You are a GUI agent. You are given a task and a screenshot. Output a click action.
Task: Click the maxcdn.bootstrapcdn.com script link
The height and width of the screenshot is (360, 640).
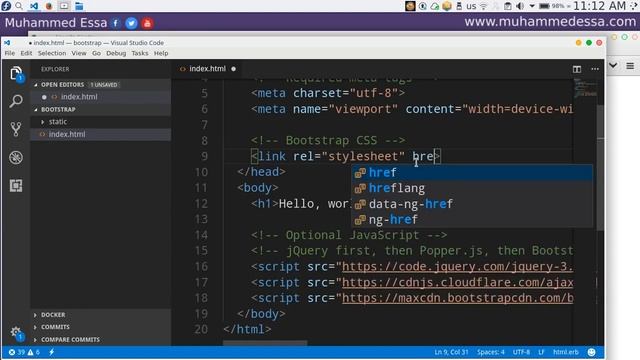click(457, 298)
